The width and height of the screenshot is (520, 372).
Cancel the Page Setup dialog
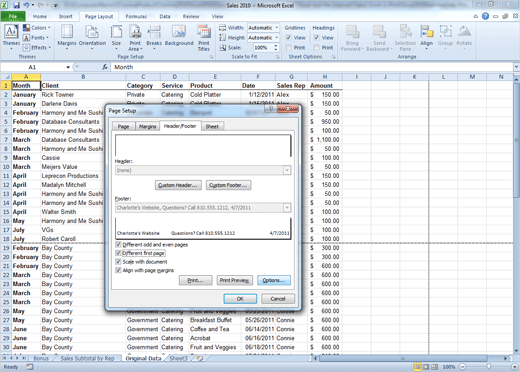pos(278,299)
